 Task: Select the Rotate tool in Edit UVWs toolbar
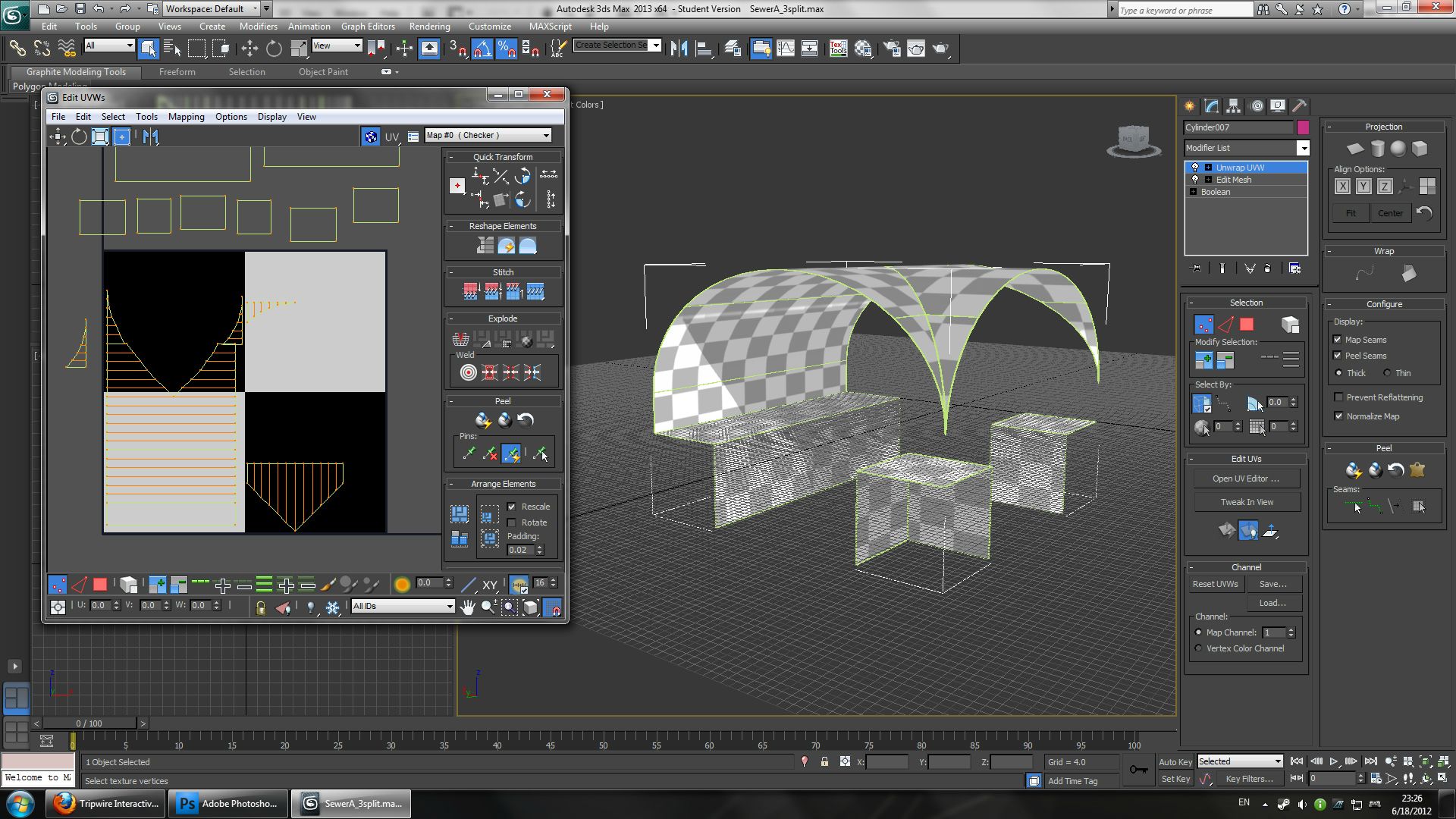click(79, 136)
